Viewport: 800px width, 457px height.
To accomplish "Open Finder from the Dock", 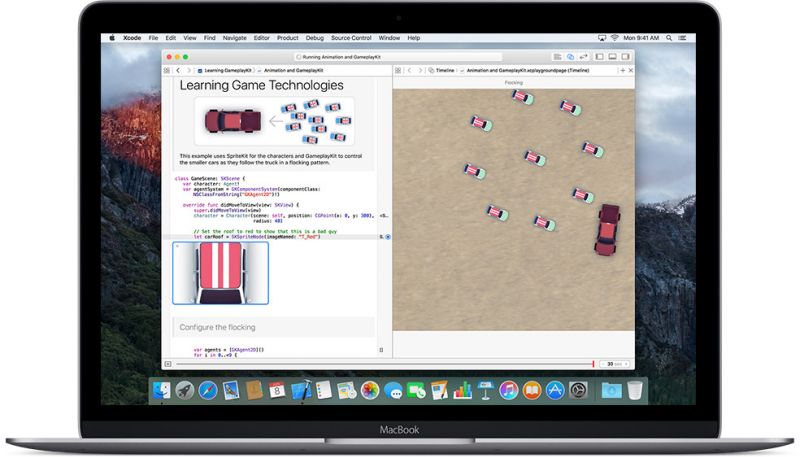I will (162, 390).
